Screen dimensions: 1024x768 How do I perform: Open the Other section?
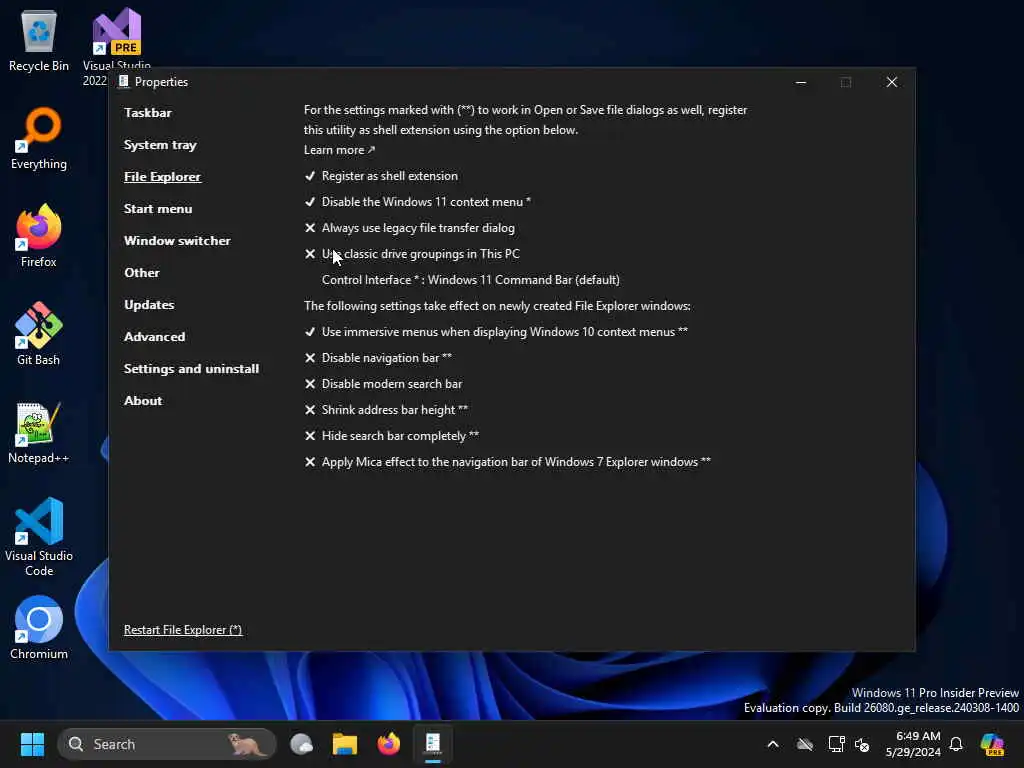click(x=142, y=272)
